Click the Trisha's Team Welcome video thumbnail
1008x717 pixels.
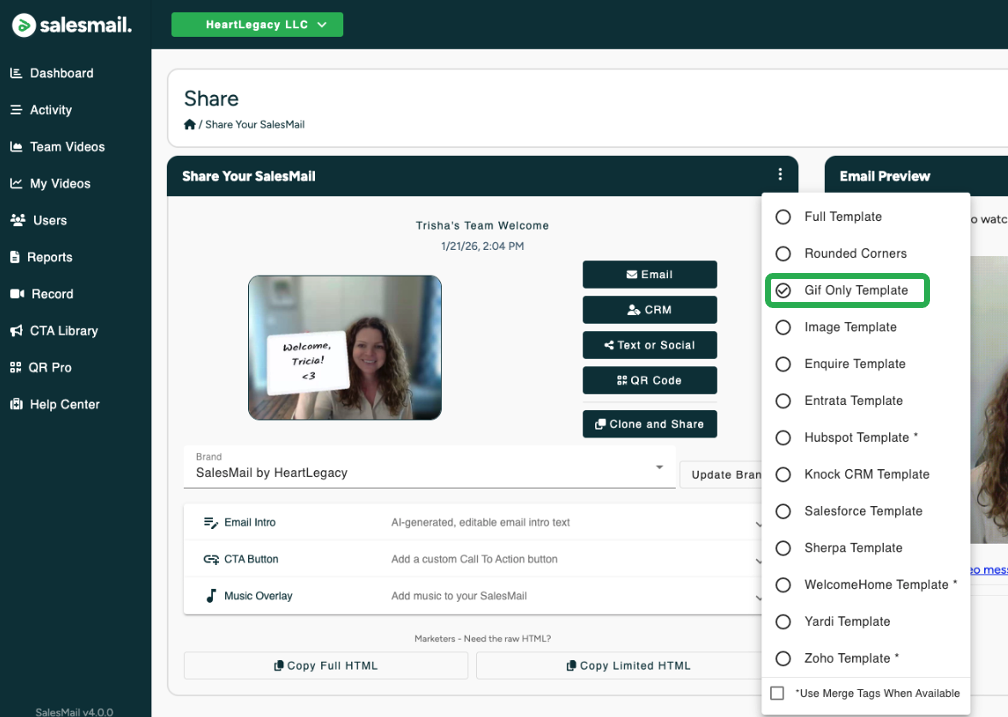(x=345, y=348)
